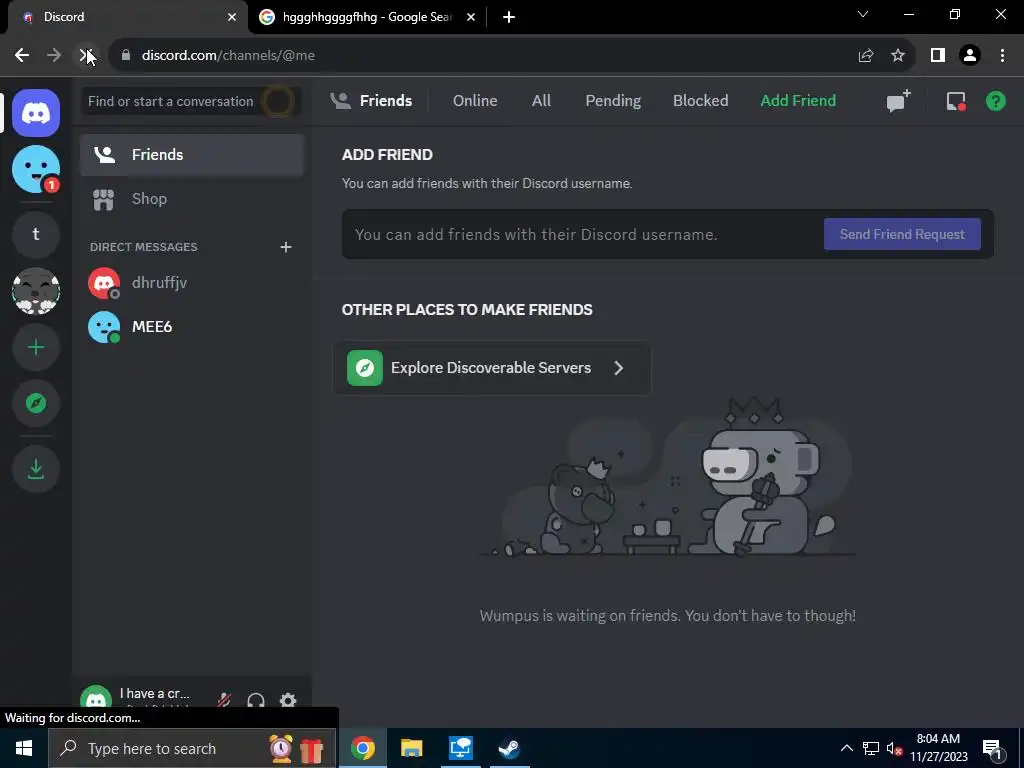The image size is (1024, 768).
Task: Switch to the All friends tab
Action: pyautogui.click(x=541, y=101)
